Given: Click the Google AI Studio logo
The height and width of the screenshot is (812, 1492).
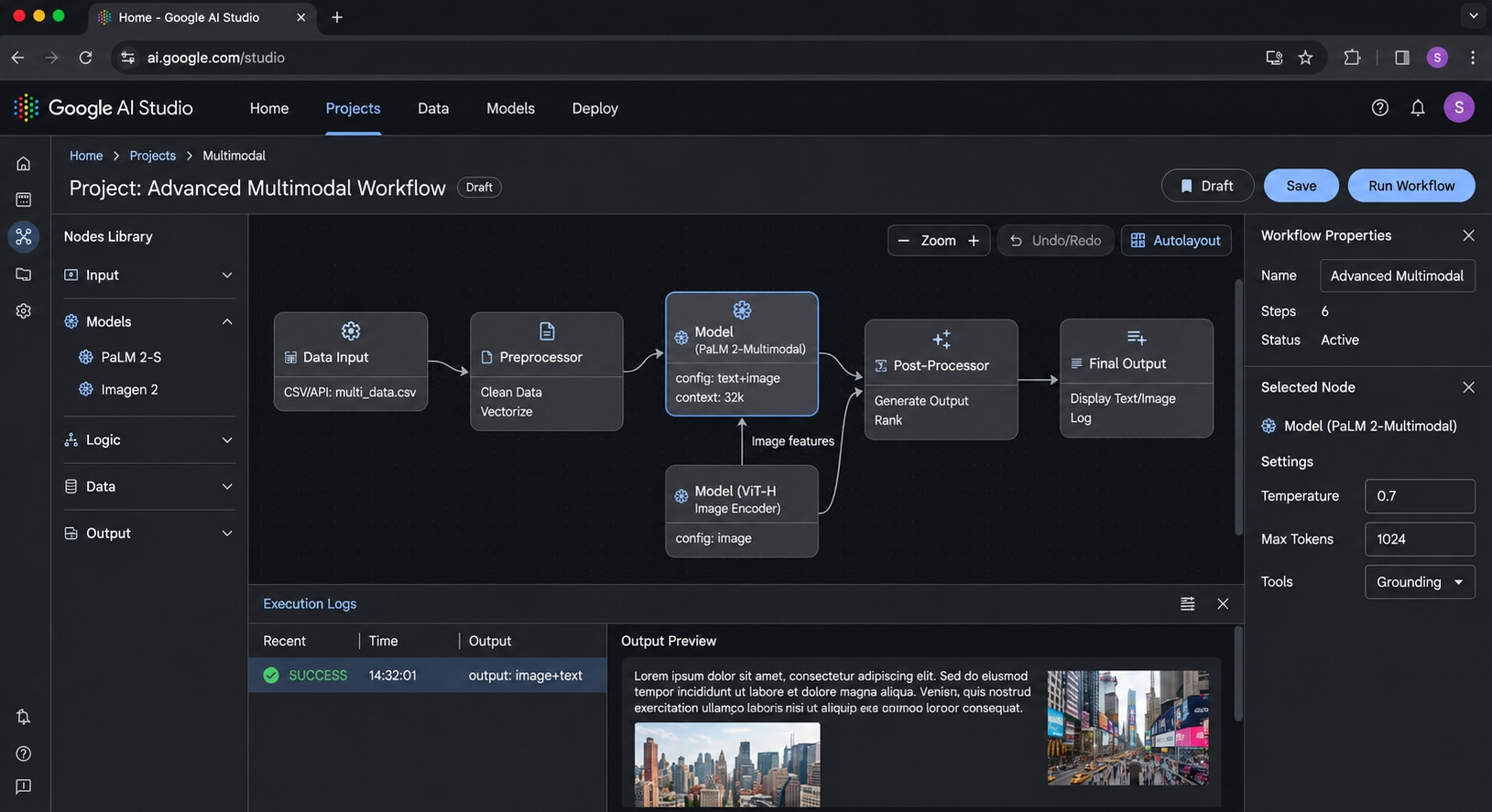Looking at the screenshot, I should click(103, 108).
